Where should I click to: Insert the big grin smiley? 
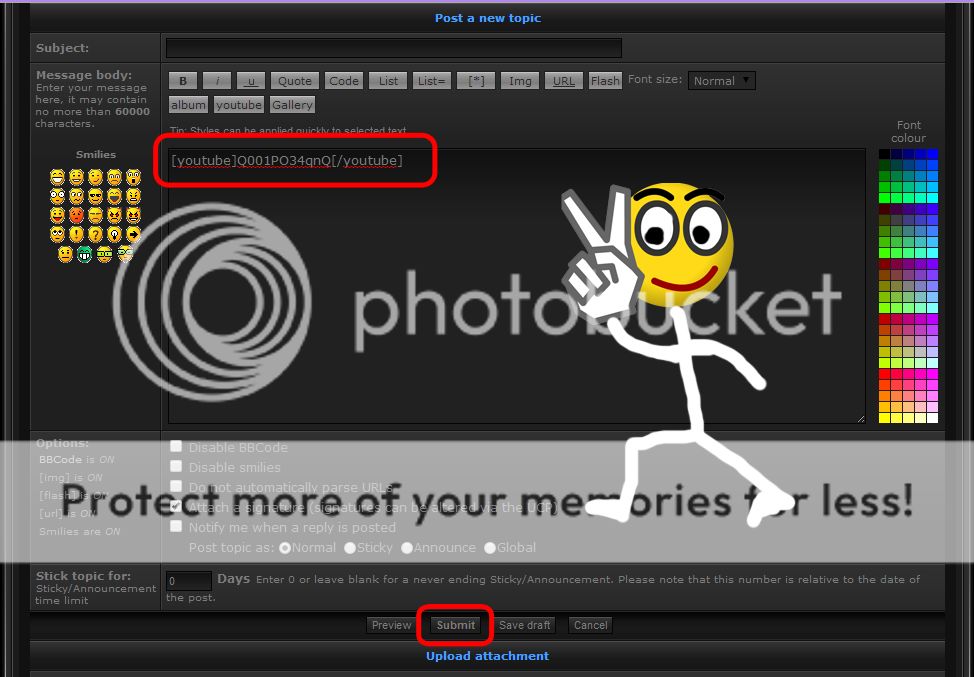pos(57,178)
